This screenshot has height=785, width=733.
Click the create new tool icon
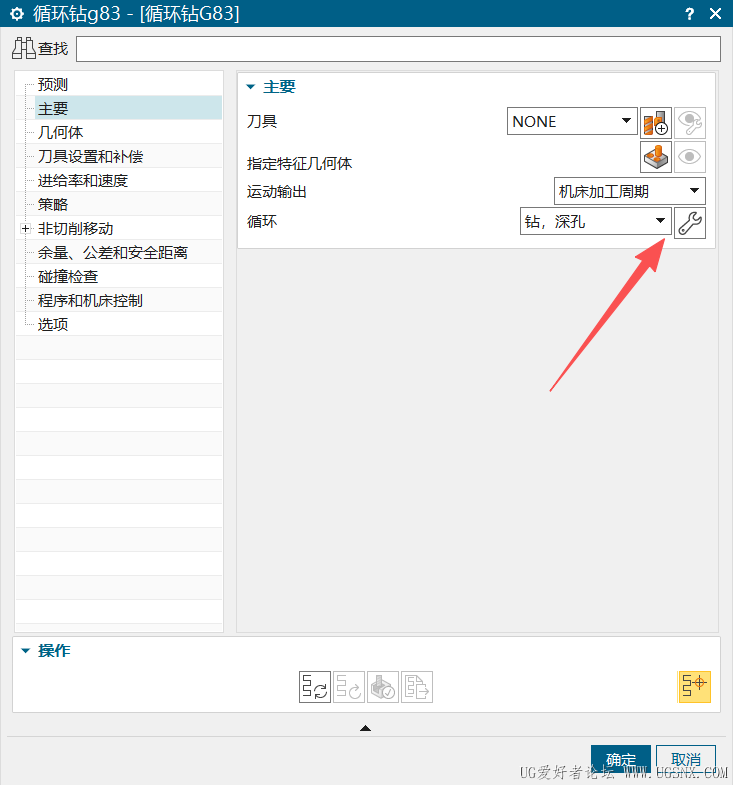pyautogui.click(x=656, y=122)
